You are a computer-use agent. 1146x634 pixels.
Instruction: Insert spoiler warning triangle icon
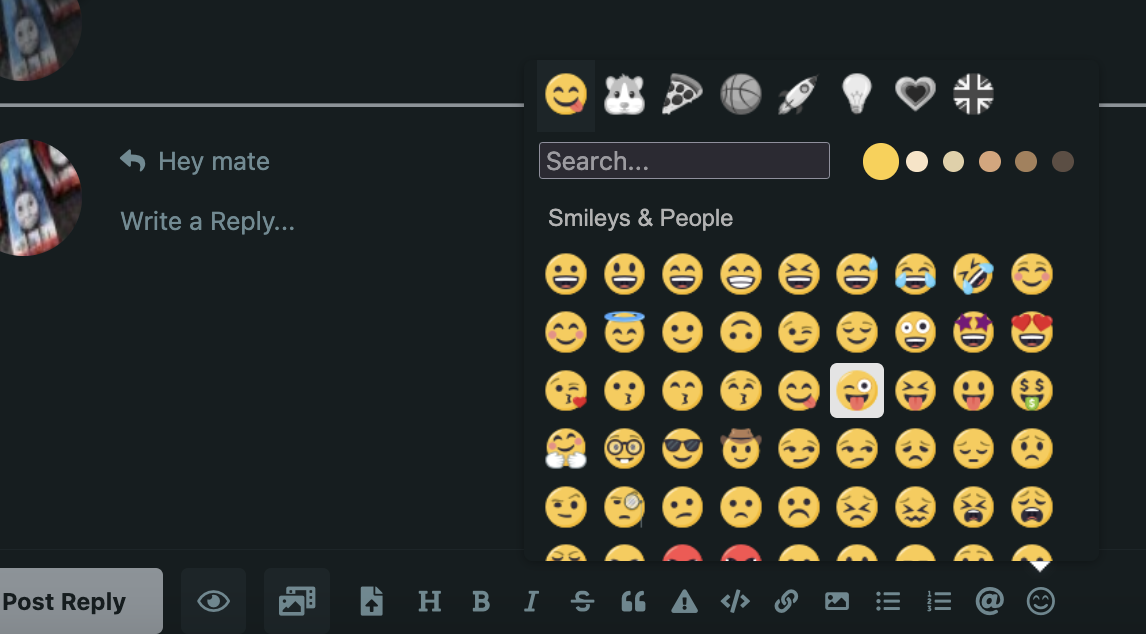tap(684, 602)
